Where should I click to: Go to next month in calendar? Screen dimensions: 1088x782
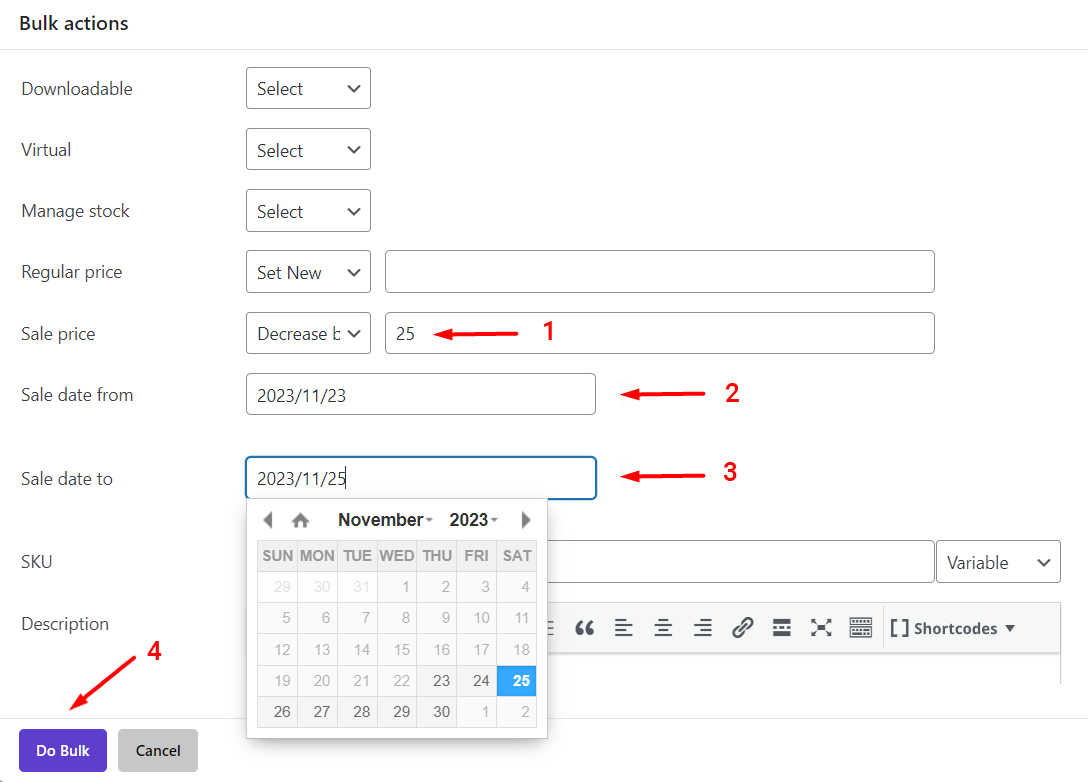526,520
